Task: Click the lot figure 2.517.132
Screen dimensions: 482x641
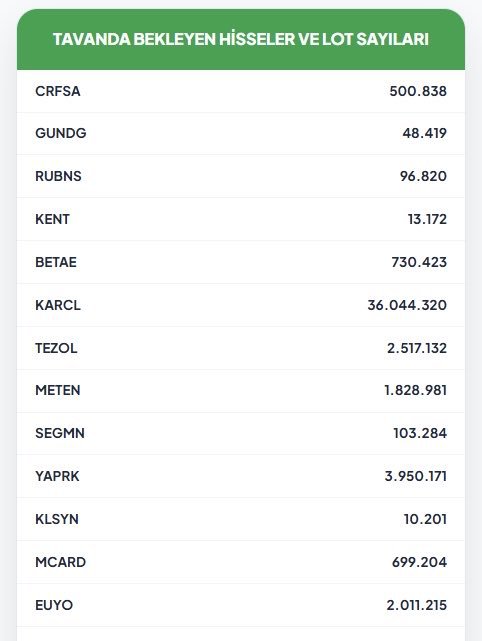Action: click(417, 348)
